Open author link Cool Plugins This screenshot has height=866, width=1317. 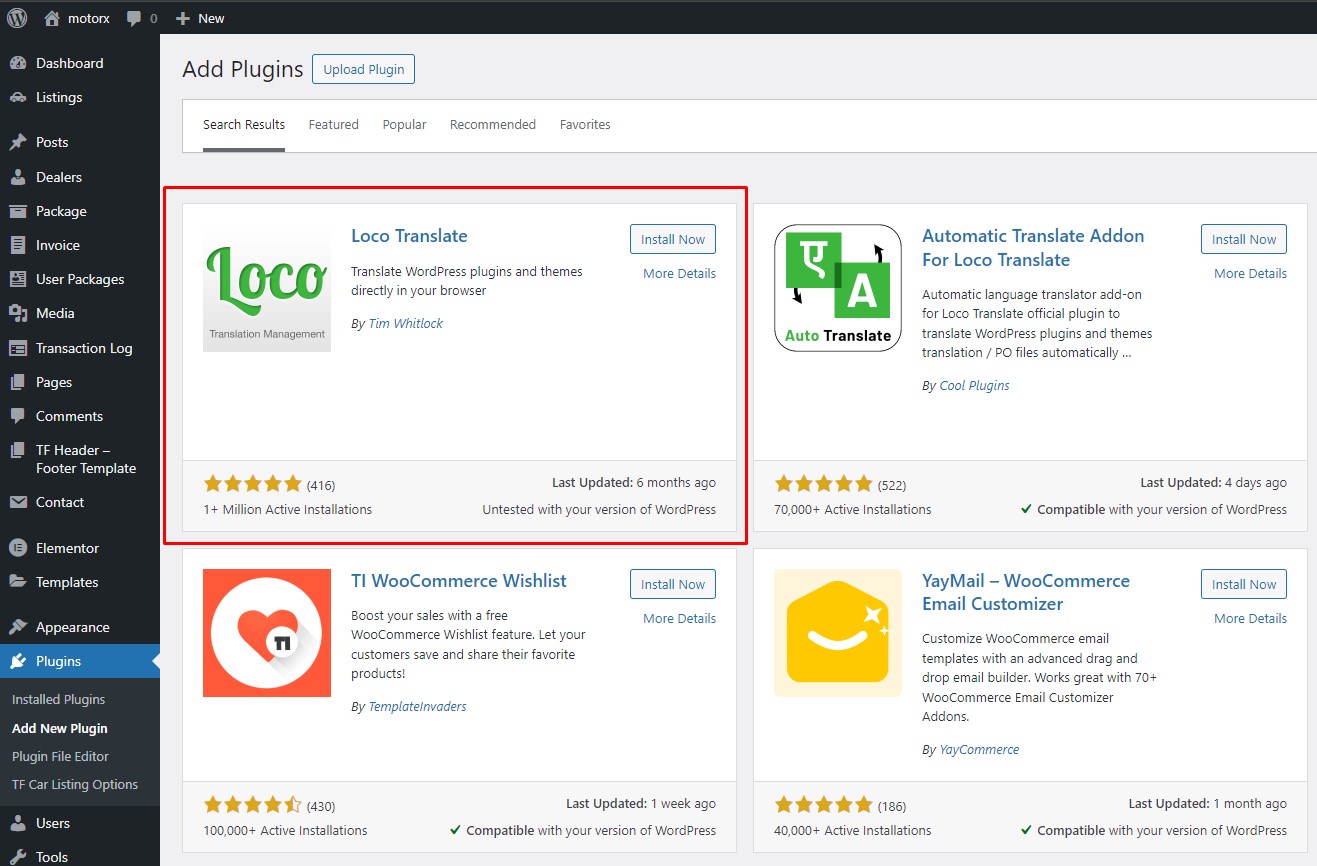[975, 385]
